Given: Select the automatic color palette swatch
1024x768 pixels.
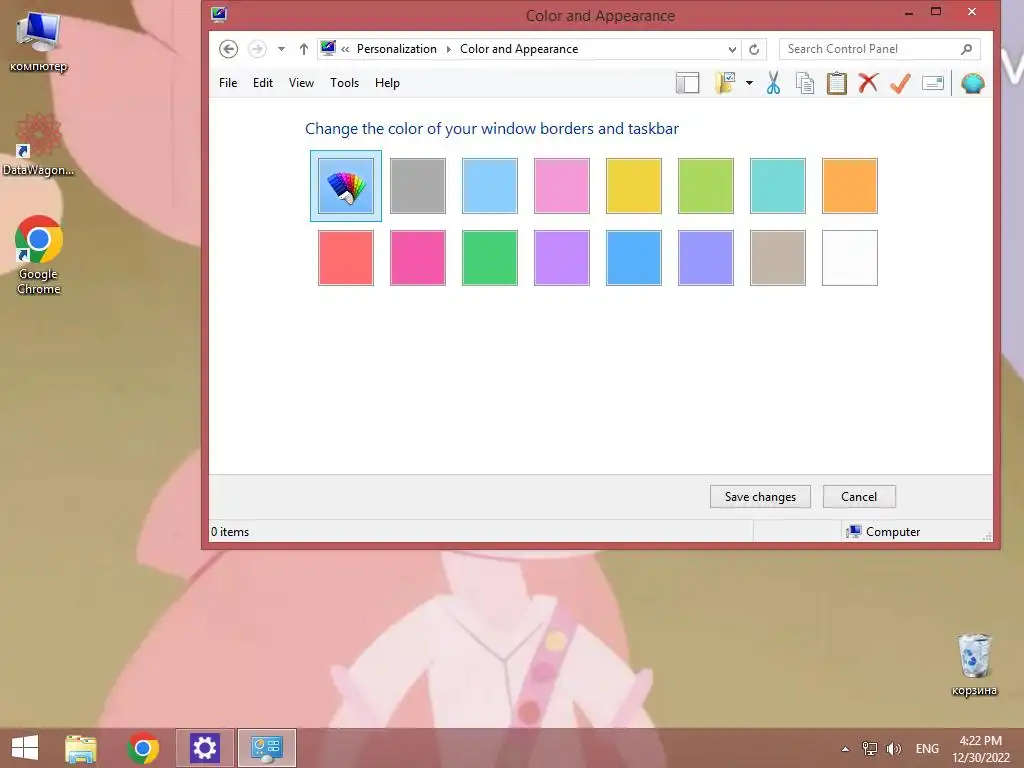Looking at the screenshot, I should [x=346, y=186].
